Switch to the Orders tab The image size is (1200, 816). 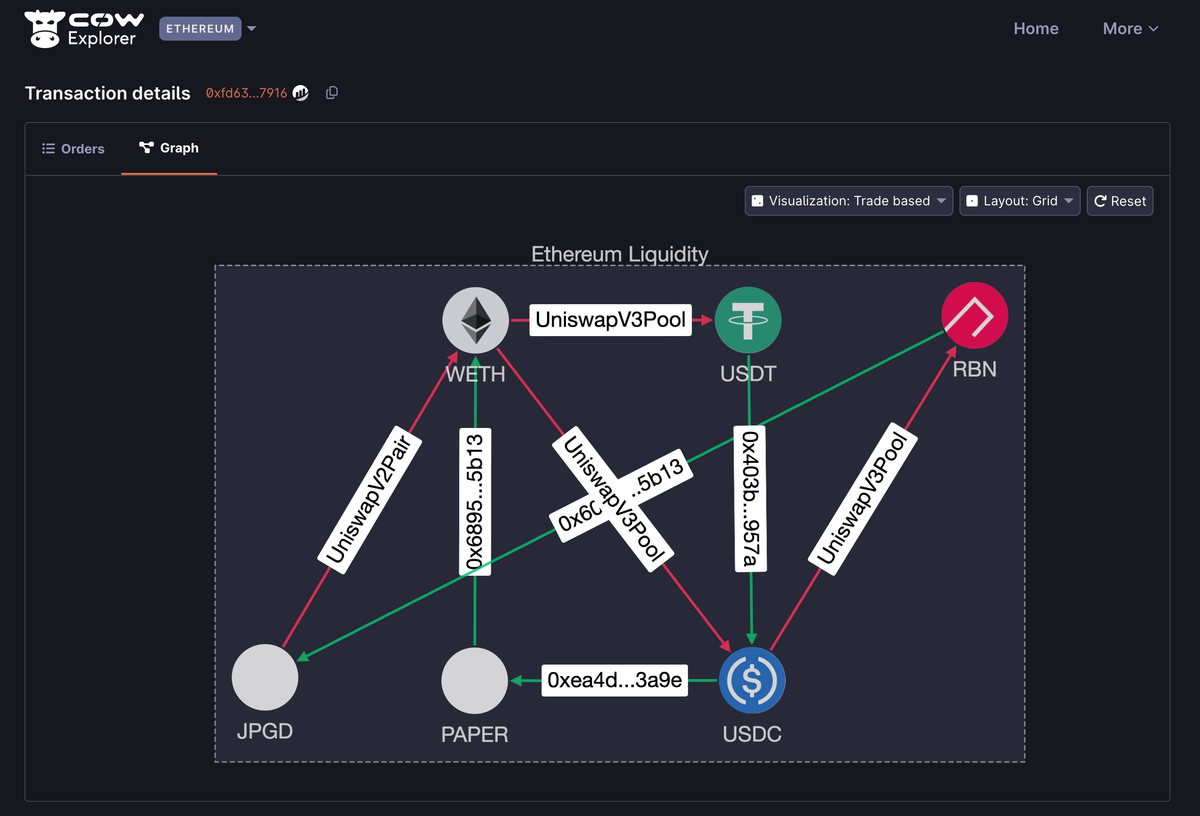[x=73, y=148]
